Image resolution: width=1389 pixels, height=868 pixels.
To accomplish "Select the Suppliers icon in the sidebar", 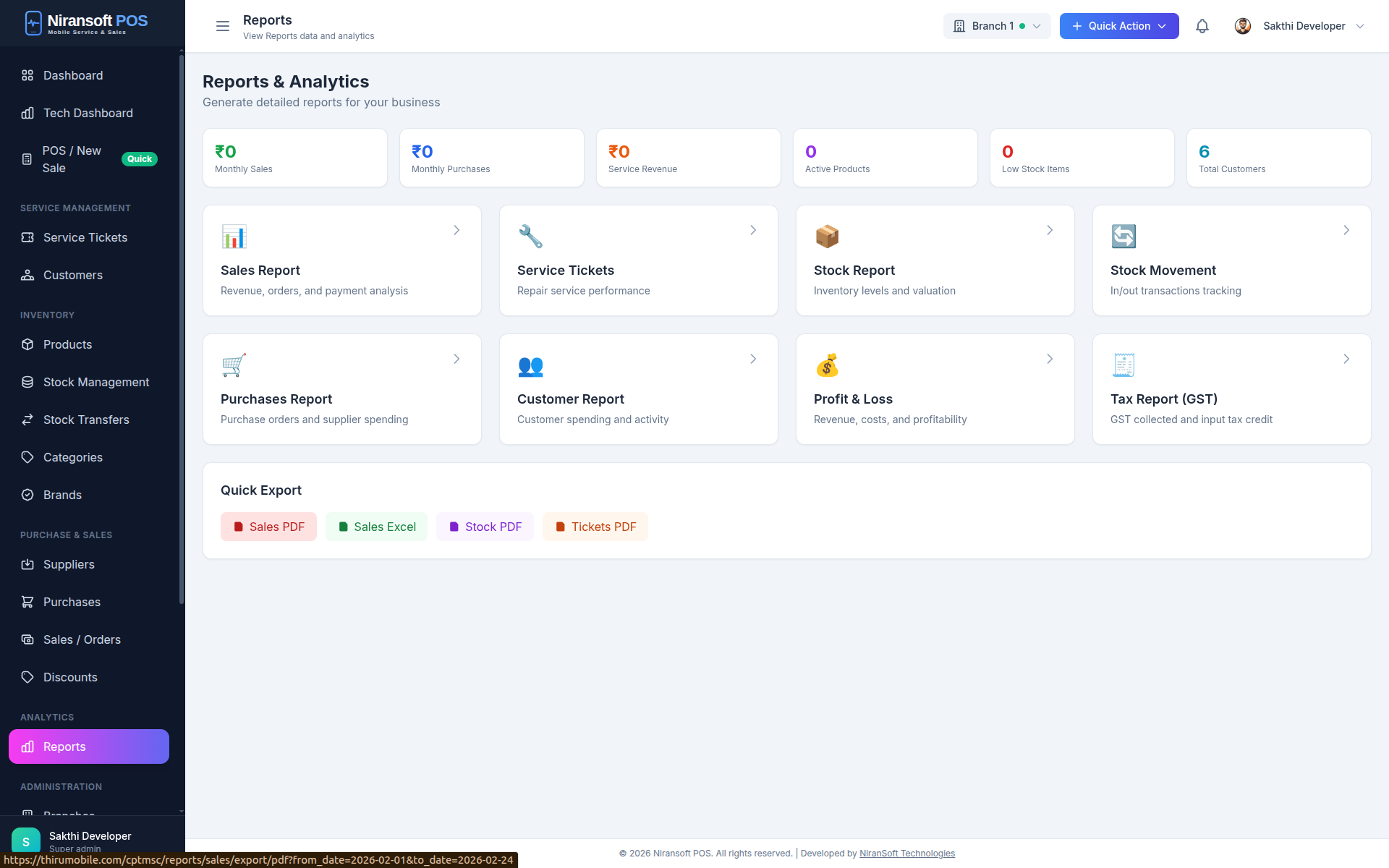I will [27, 564].
